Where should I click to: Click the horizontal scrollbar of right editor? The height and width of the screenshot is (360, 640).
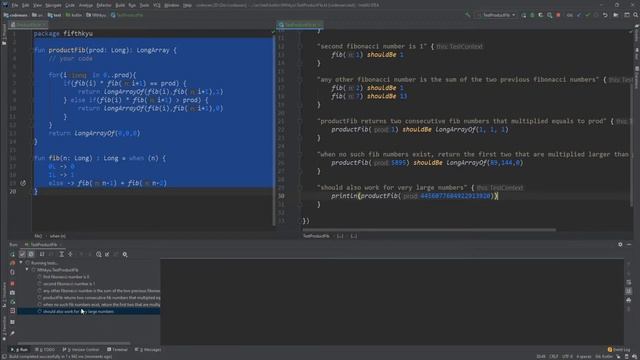pos(429,230)
